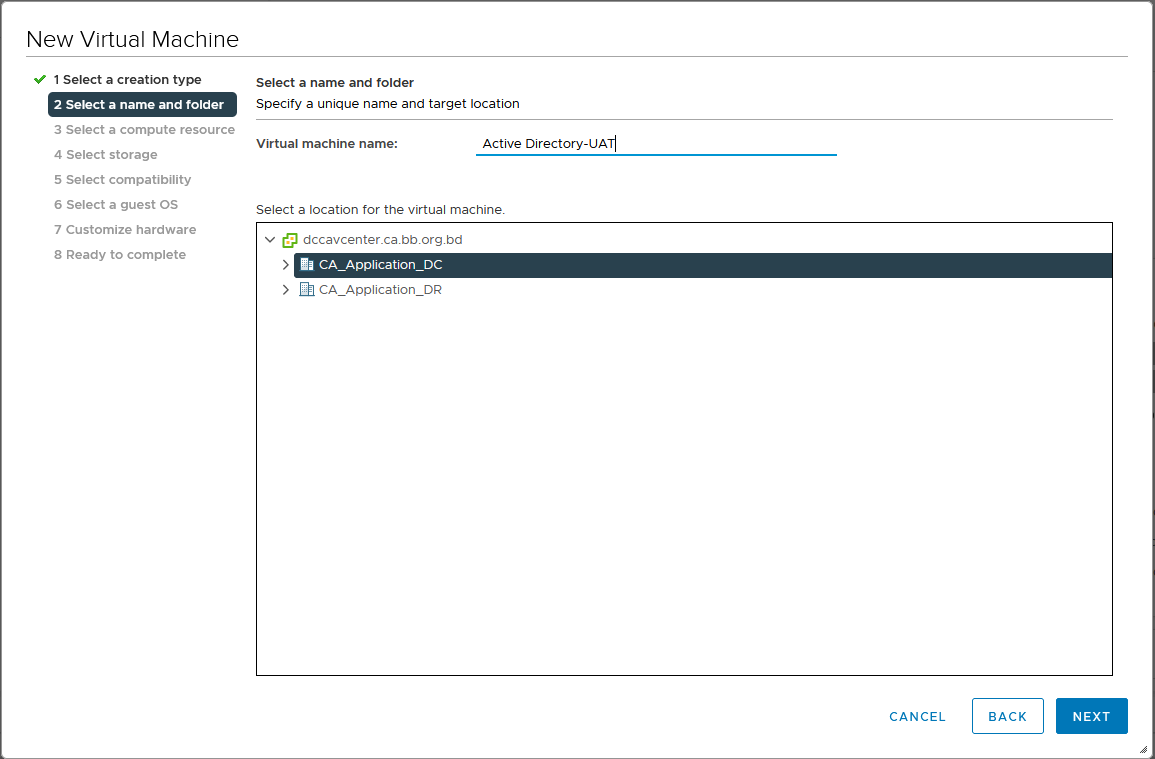Viewport: 1155px width, 759px height.
Task: Select step 5 Select compatibility
Action: click(x=122, y=180)
